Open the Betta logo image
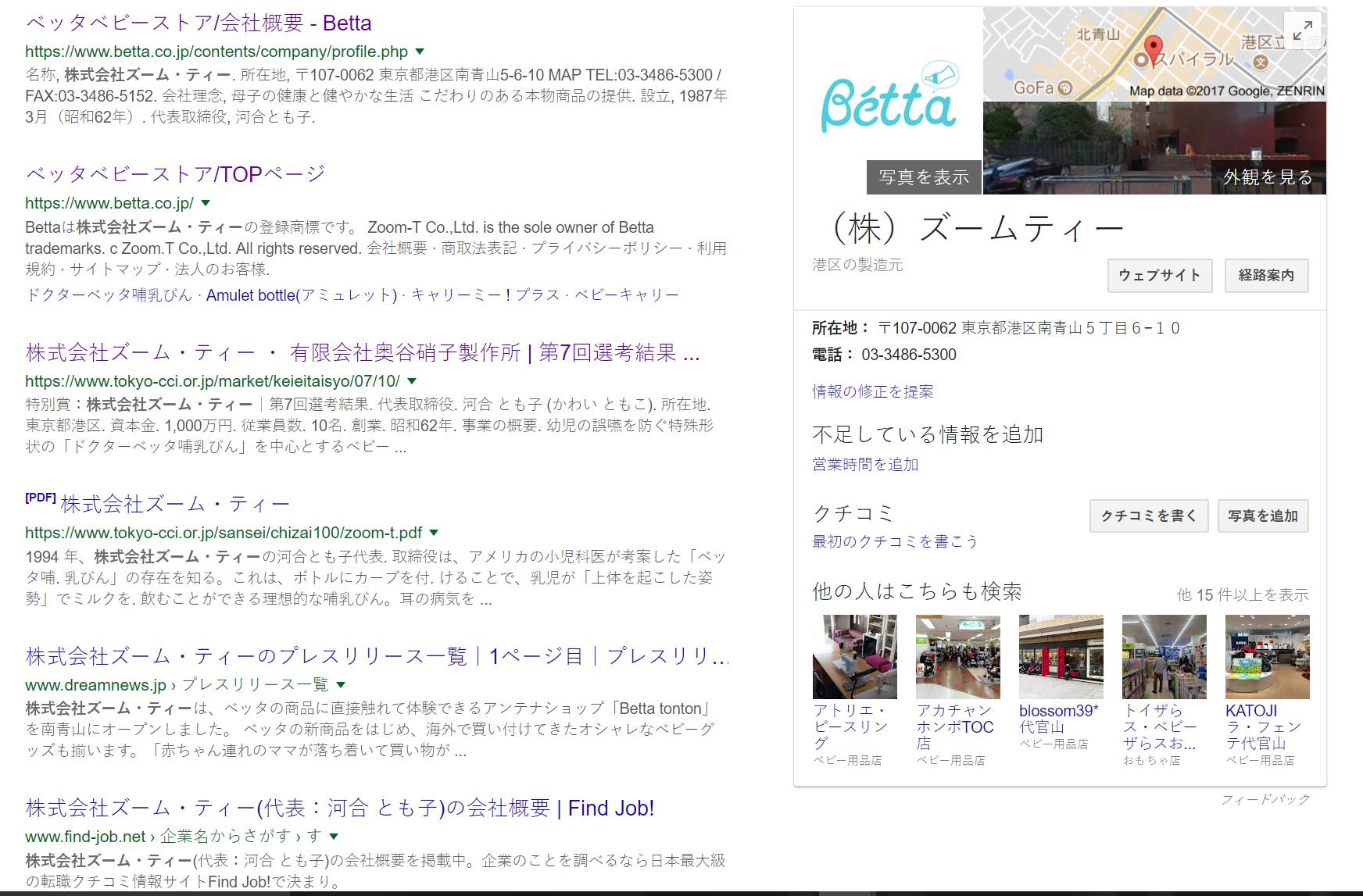1363x896 pixels. tap(889, 97)
